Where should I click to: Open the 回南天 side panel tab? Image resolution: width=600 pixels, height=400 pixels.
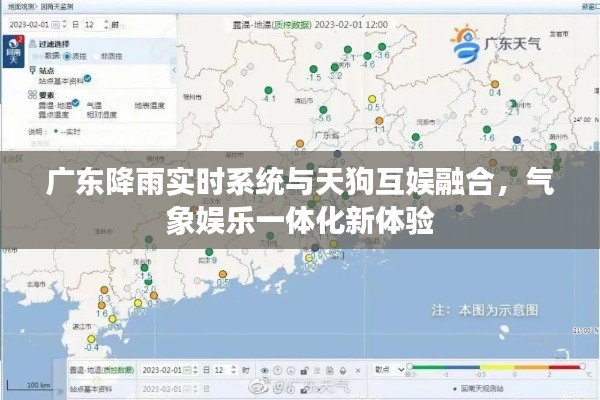coord(13,51)
